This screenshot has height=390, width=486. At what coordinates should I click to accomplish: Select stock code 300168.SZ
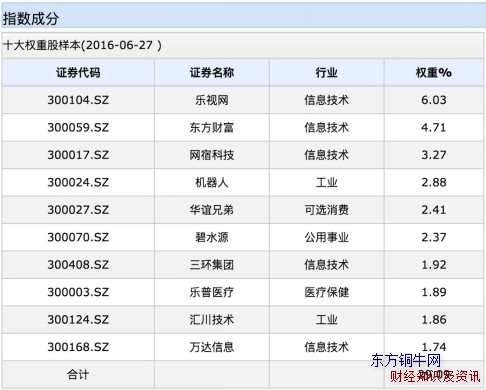click(x=78, y=347)
